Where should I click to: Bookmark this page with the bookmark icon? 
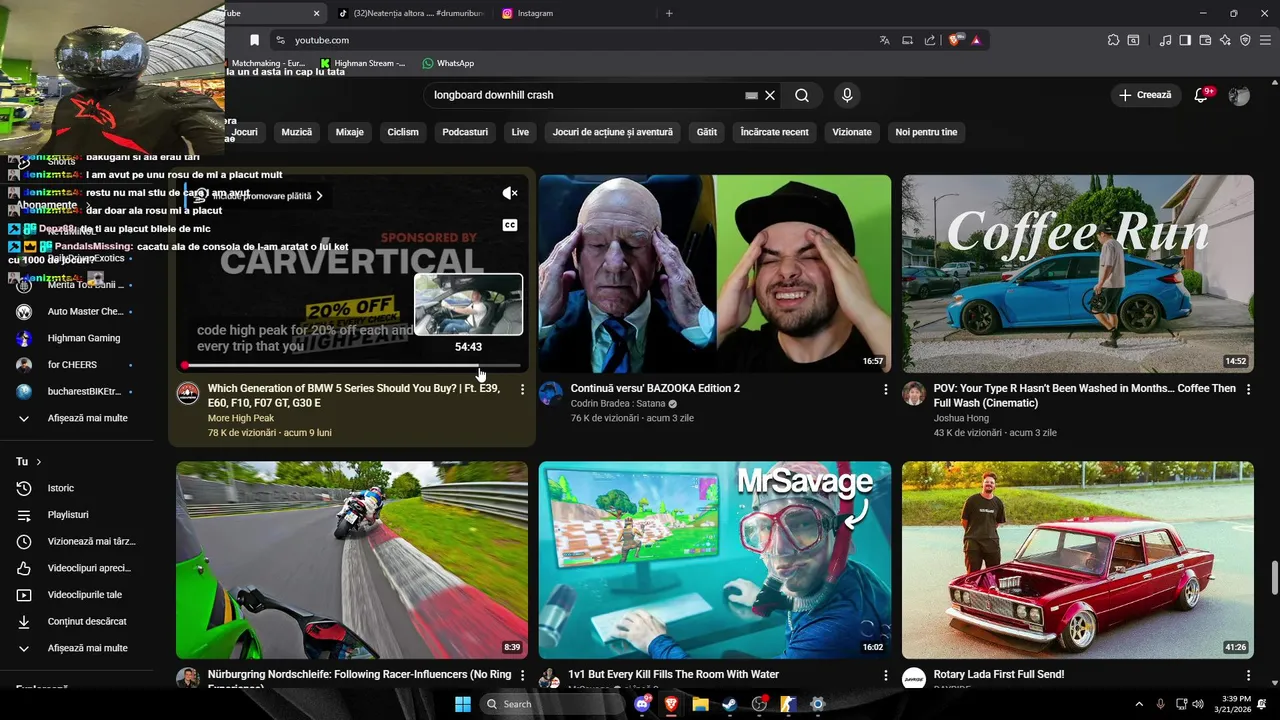(x=254, y=40)
